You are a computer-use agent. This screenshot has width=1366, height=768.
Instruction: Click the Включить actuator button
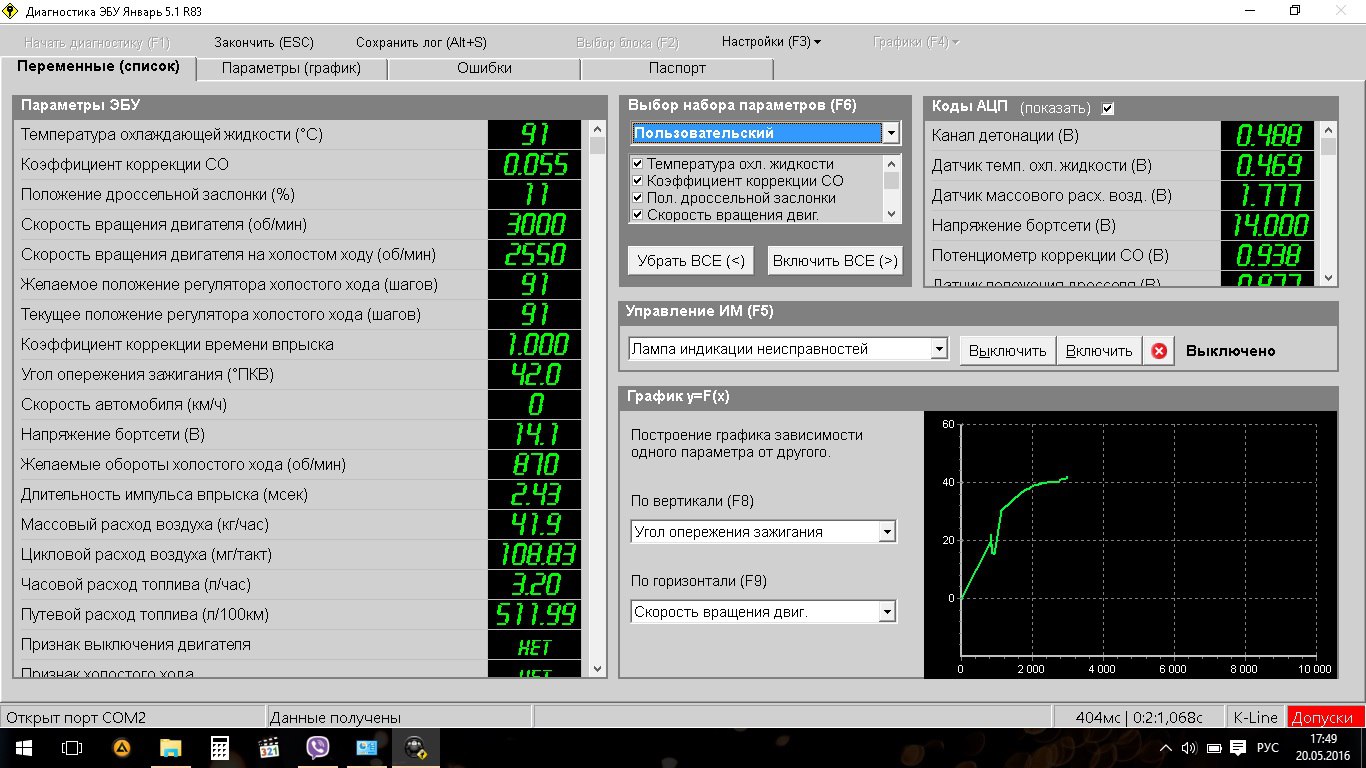point(1099,351)
